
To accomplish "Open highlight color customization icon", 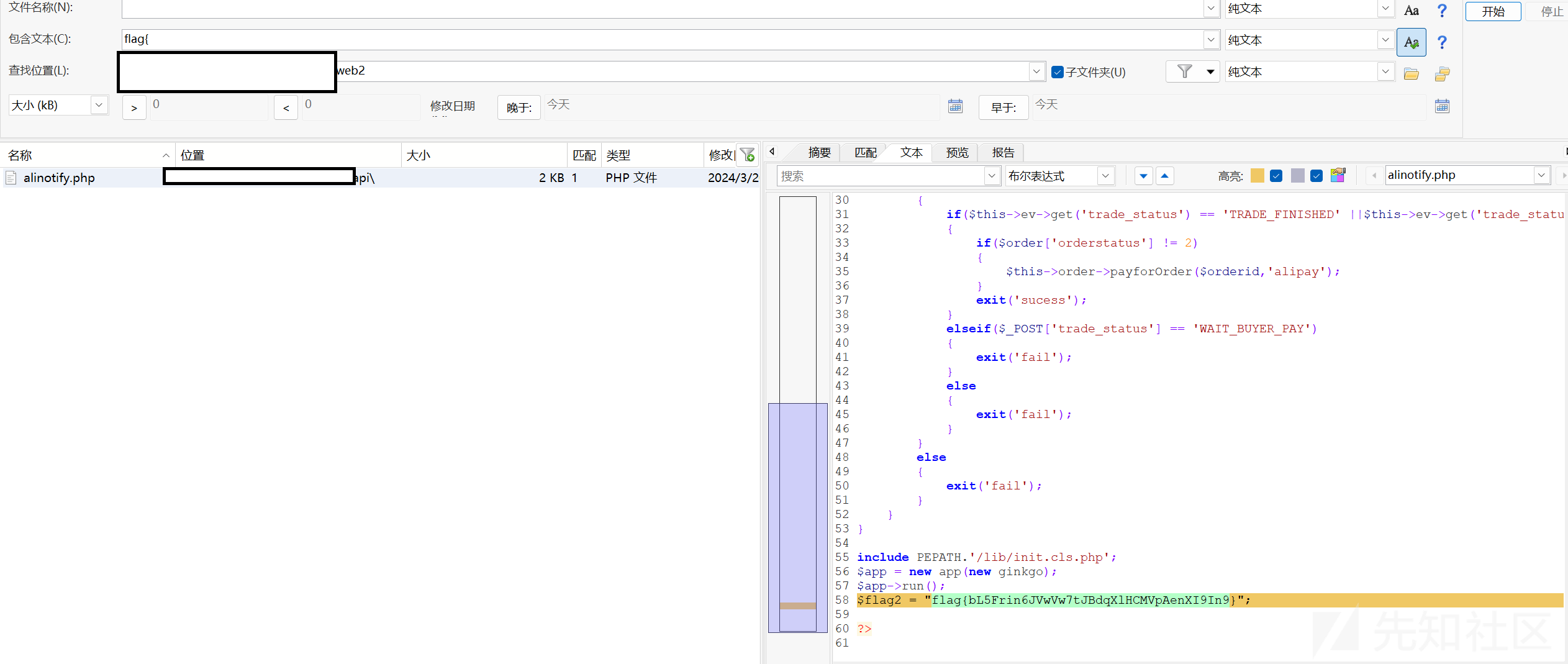I will tap(1338, 176).
